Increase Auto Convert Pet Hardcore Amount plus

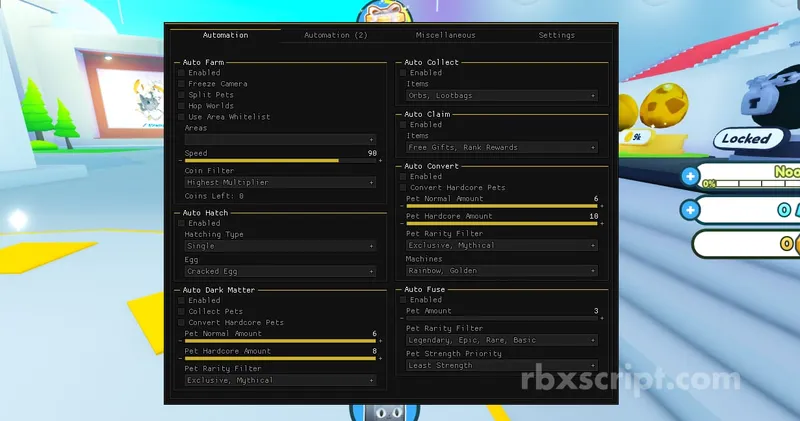602,224
